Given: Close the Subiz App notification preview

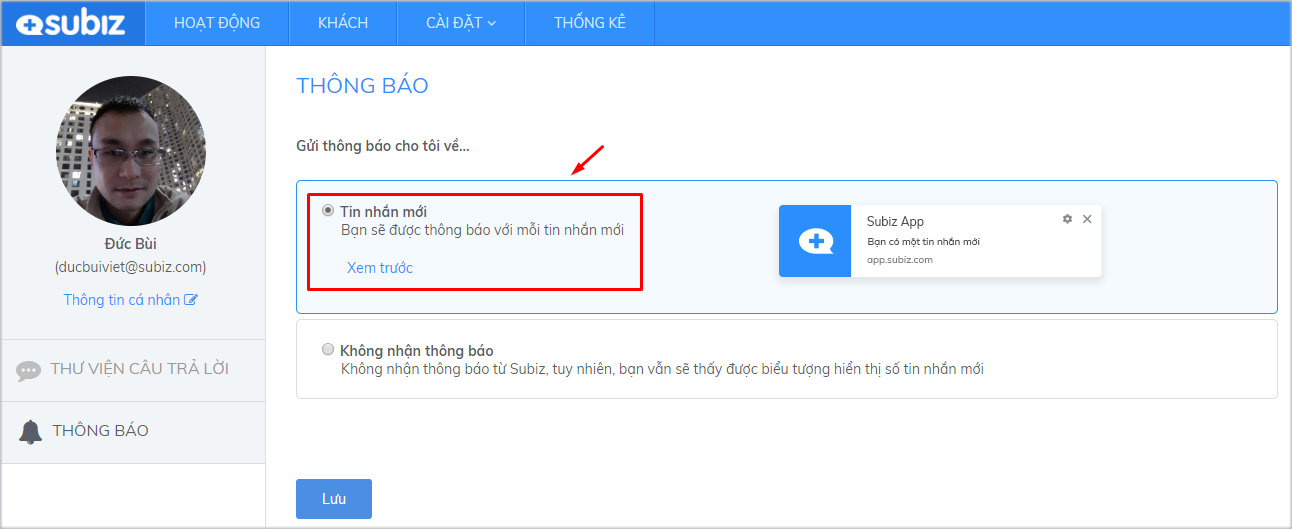Looking at the screenshot, I should point(1087,219).
